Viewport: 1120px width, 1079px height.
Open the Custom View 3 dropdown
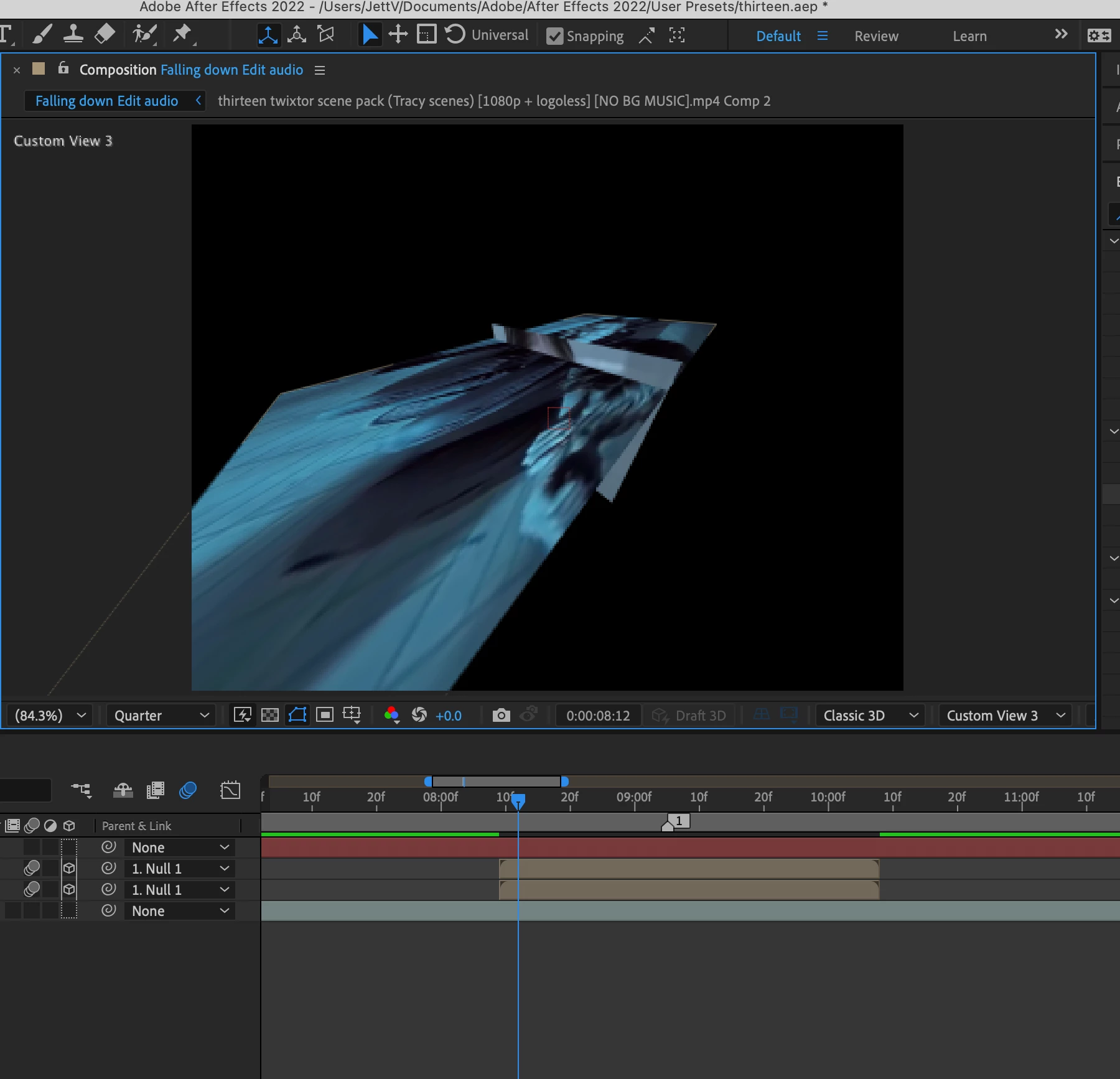pos(1006,716)
